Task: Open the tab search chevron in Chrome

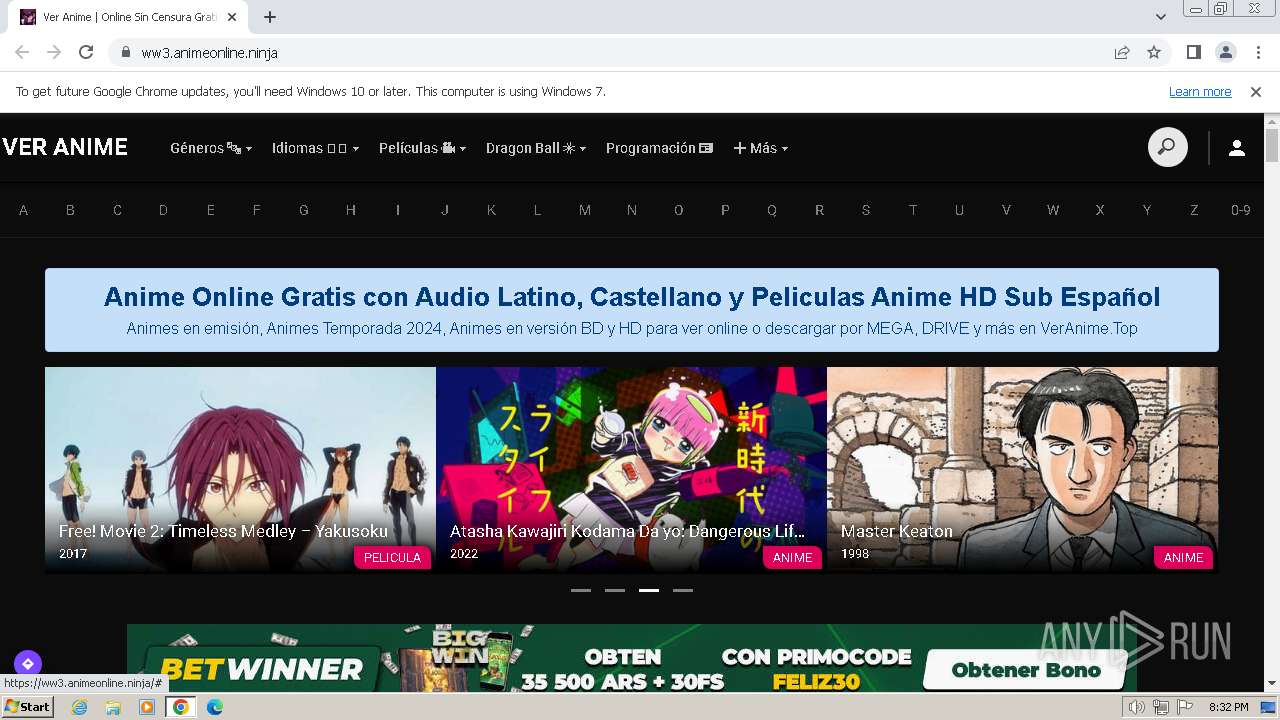Action: coord(1160,17)
